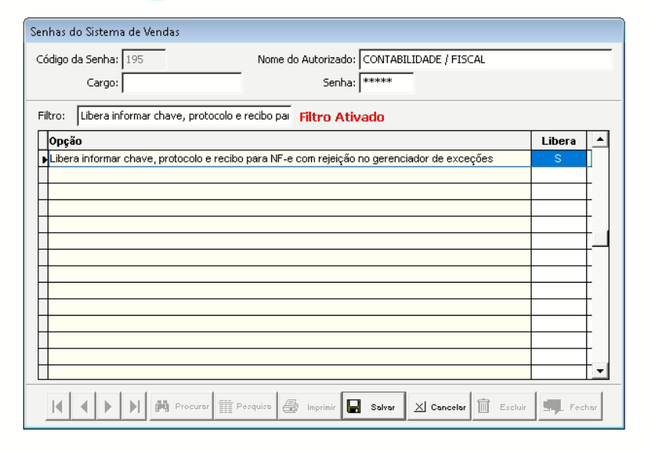Click the Excluir trash button

click(503, 407)
